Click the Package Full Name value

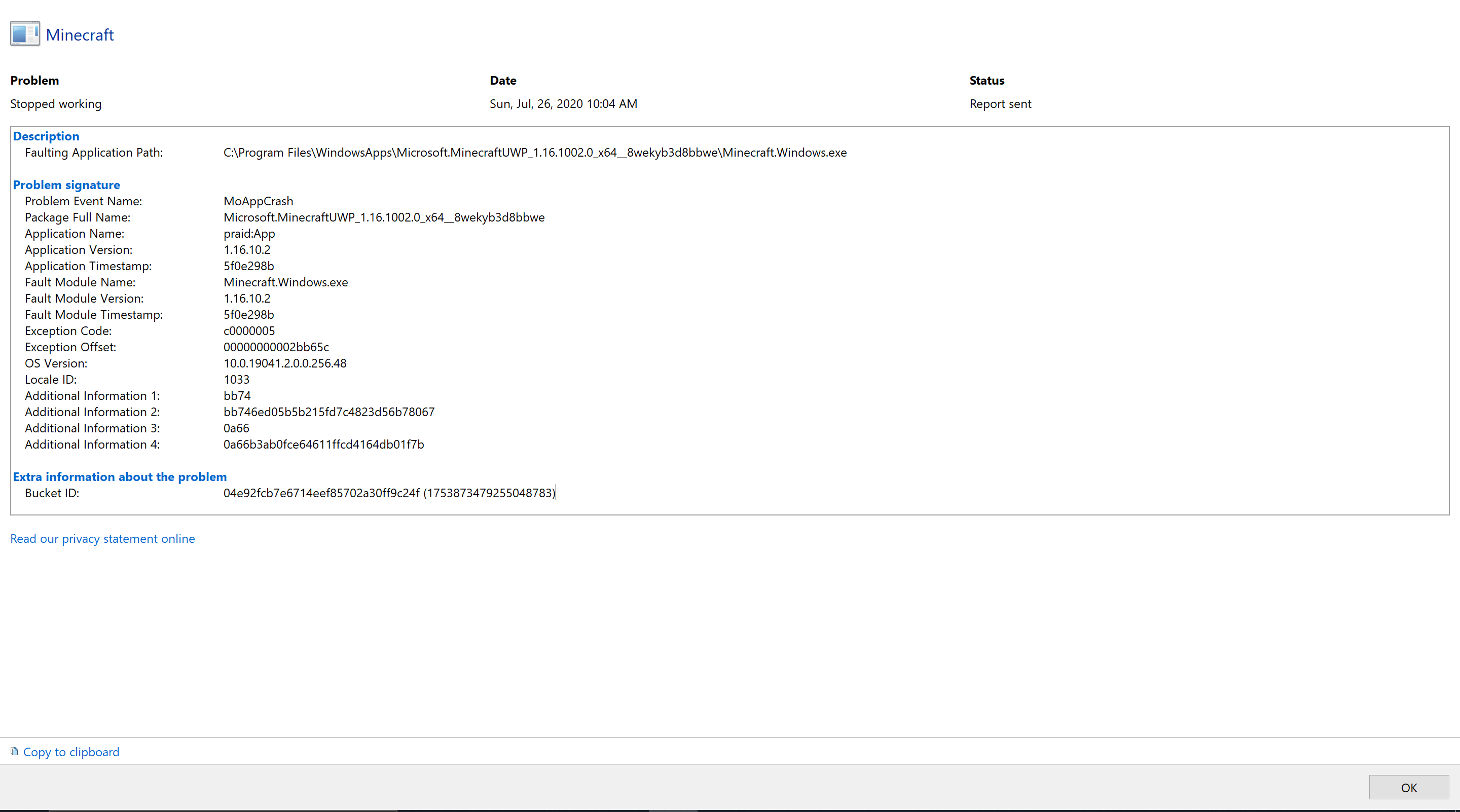click(384, 217)
